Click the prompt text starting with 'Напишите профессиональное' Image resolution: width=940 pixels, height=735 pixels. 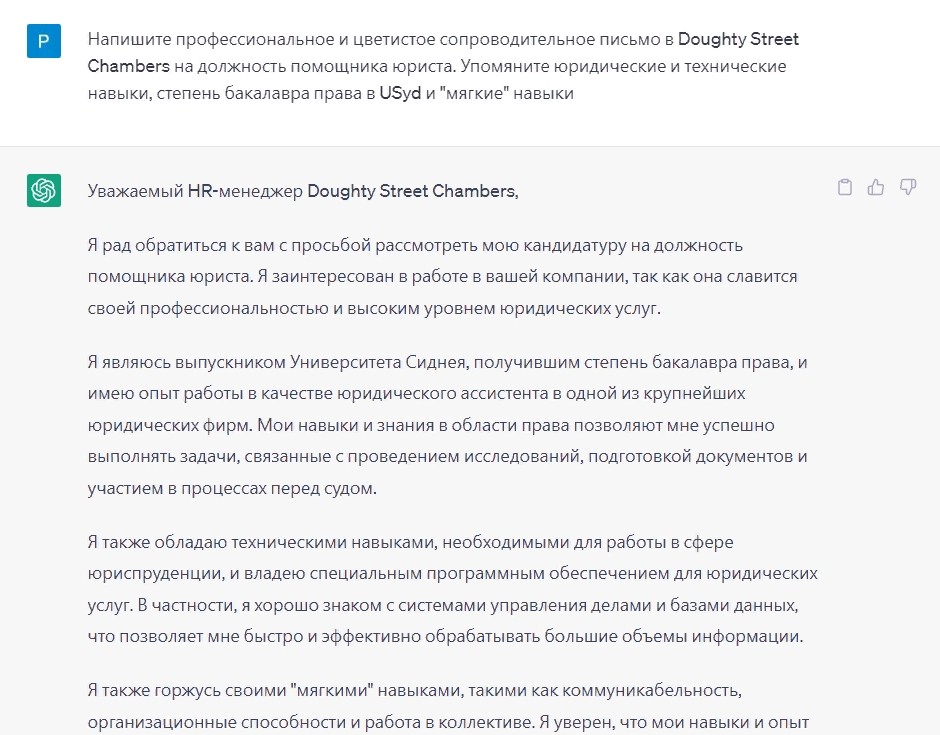(443, 66)
